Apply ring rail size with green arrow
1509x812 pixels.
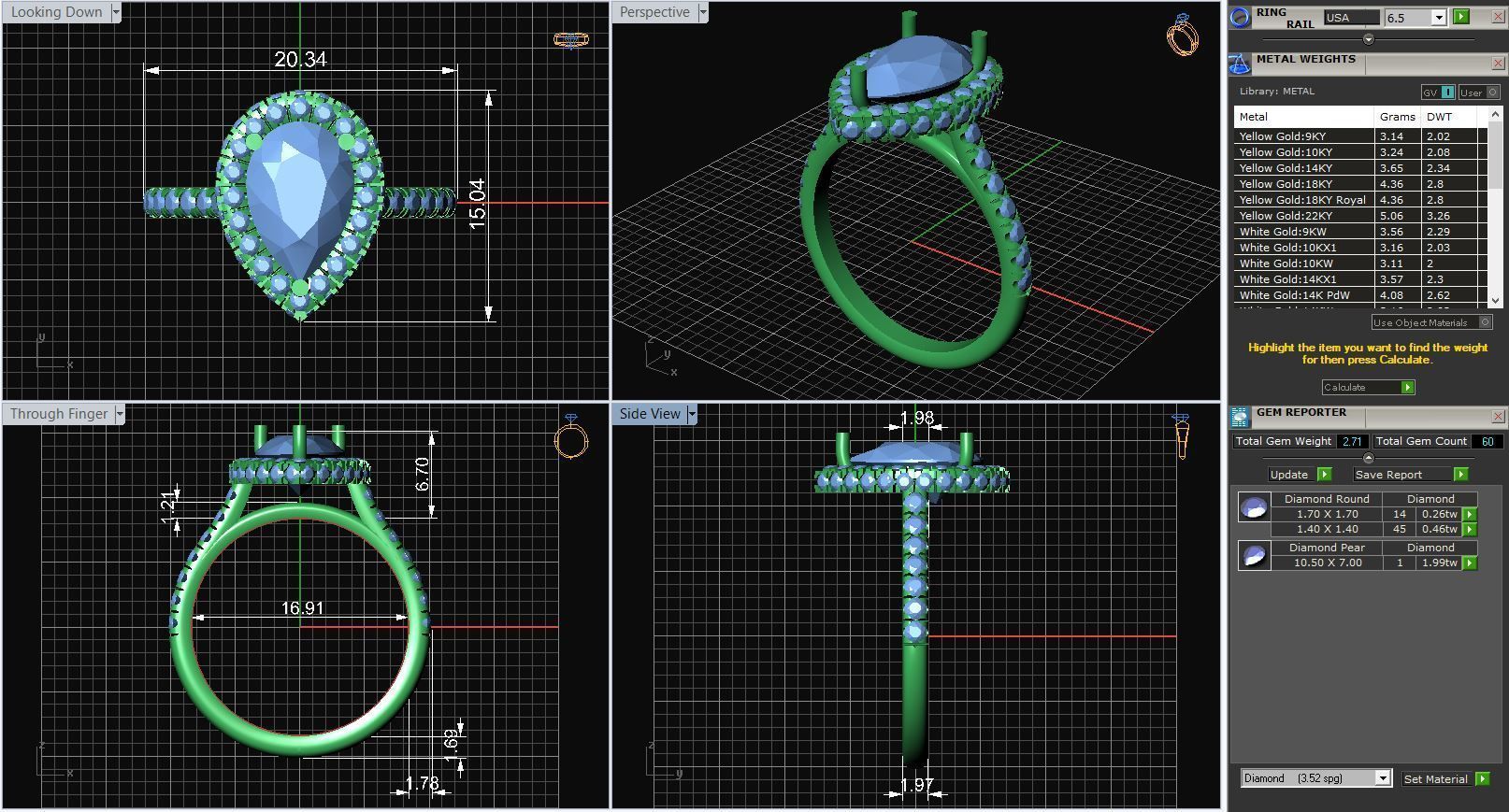[x=1461, y=17]
